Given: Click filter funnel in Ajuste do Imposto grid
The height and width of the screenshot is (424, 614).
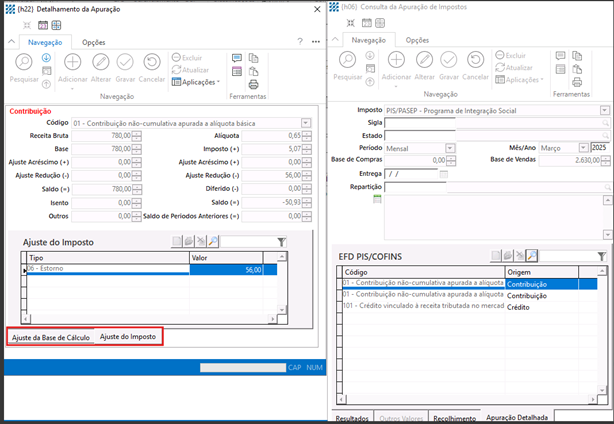Looking at the screenshot, I should tap(281, 242).
